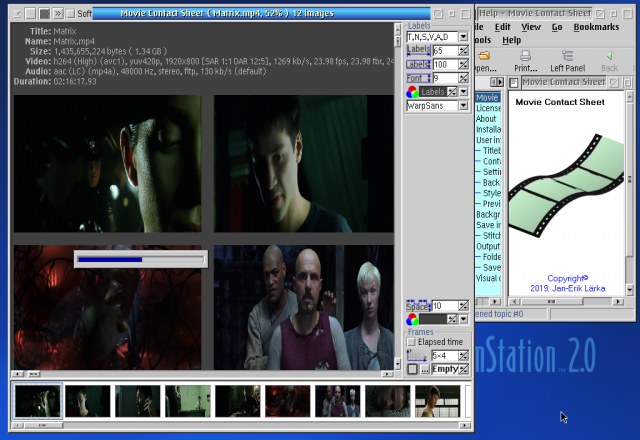Viewport: 640px width, 440px height.
Task: Select the About topic in help contents
Action: pyautogui.click(x=486, y=119)
